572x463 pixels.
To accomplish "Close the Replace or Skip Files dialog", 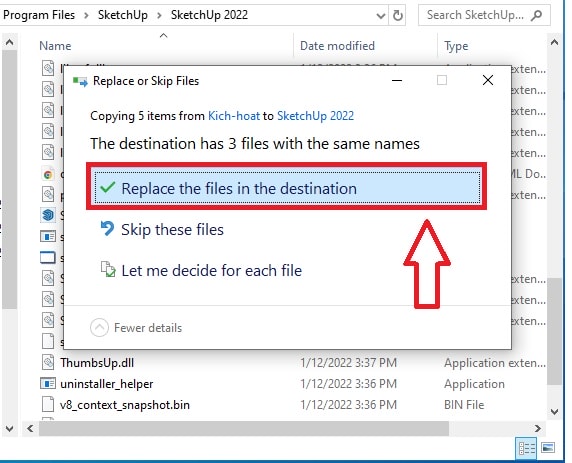I will click(x=488, y=80).
